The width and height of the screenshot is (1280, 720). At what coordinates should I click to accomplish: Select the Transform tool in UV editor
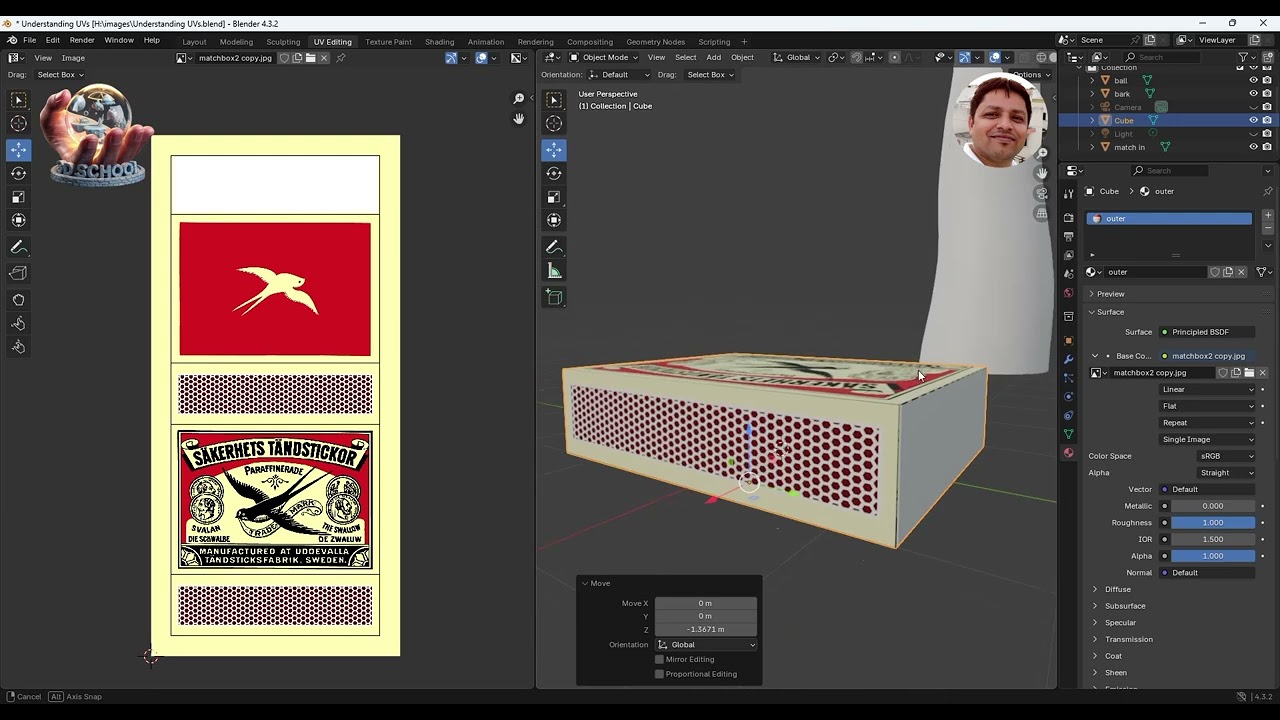18,220
